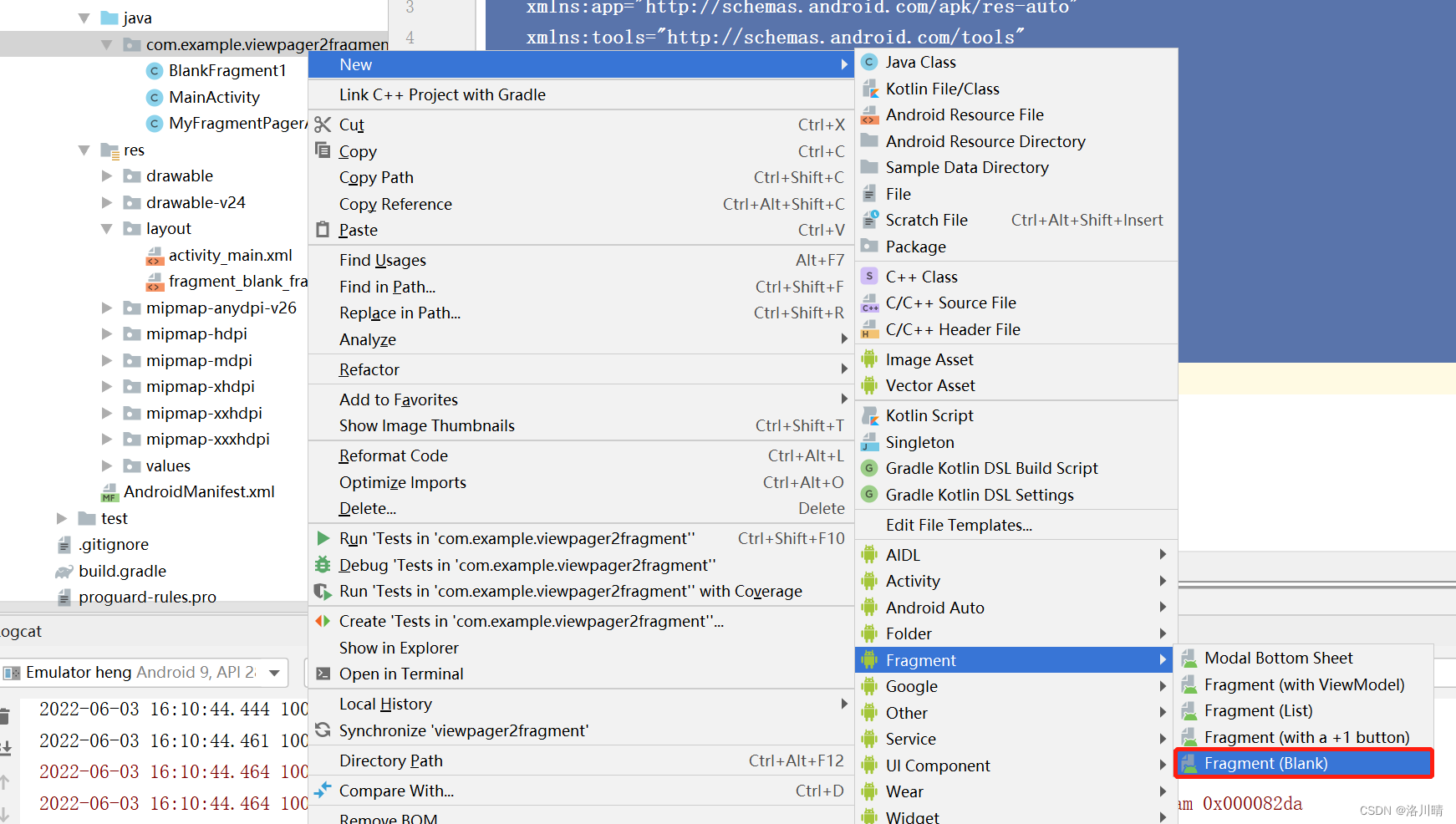This screenshot has height=824, width=1456.
Task: Select Reformat Code from the menu
Action: click(393, 455)
